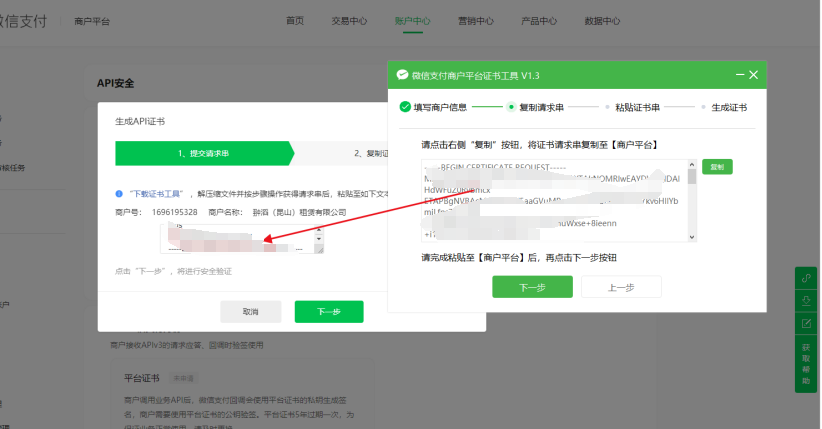Screen dimensions: 822x429
Task: Open the 首页 nav tab
Action: tap(295, 20)
